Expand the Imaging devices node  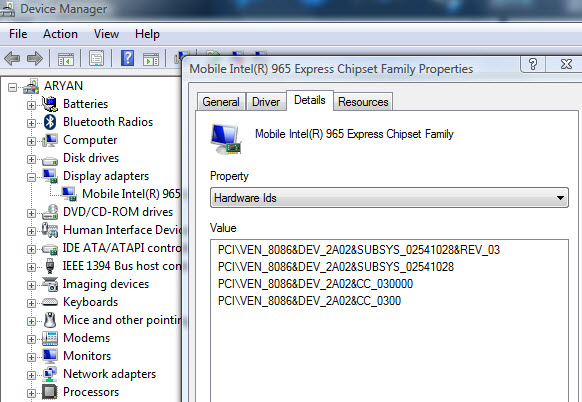pyautogui.click(x=31, y=285)
